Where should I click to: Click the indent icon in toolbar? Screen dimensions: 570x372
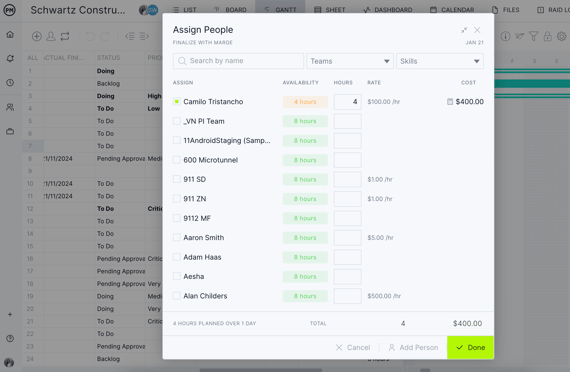tap(144, 36)
